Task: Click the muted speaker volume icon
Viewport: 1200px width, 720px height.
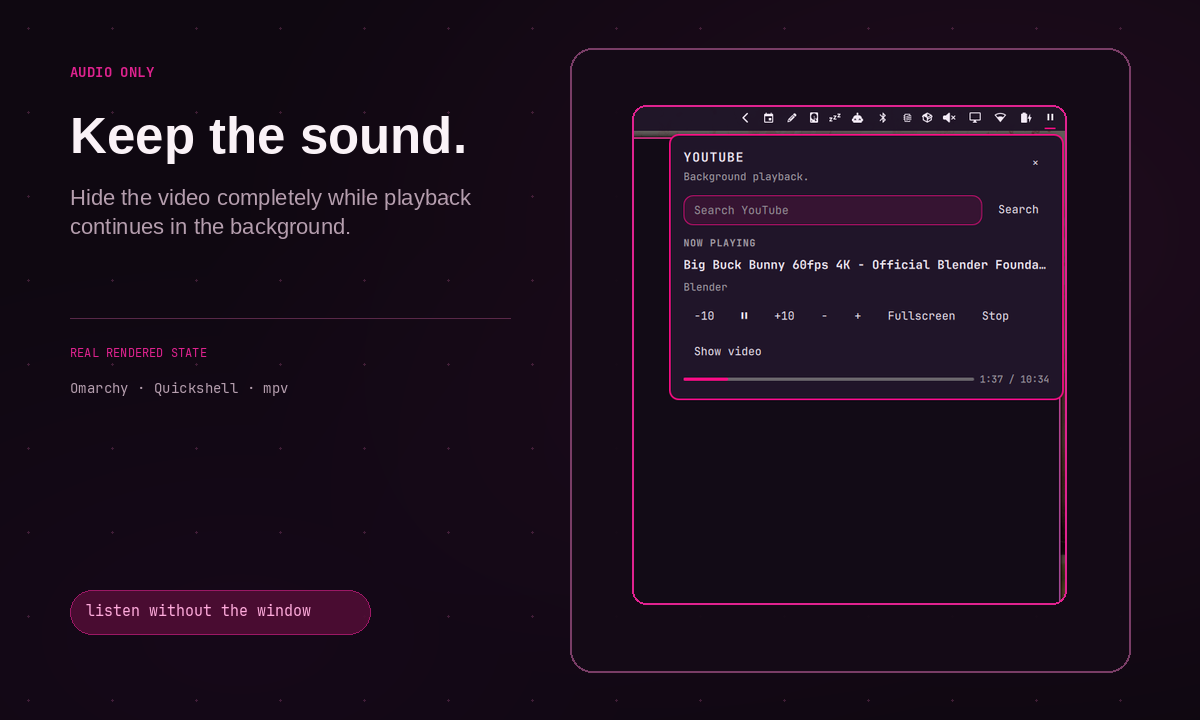Action: (949, 118)
